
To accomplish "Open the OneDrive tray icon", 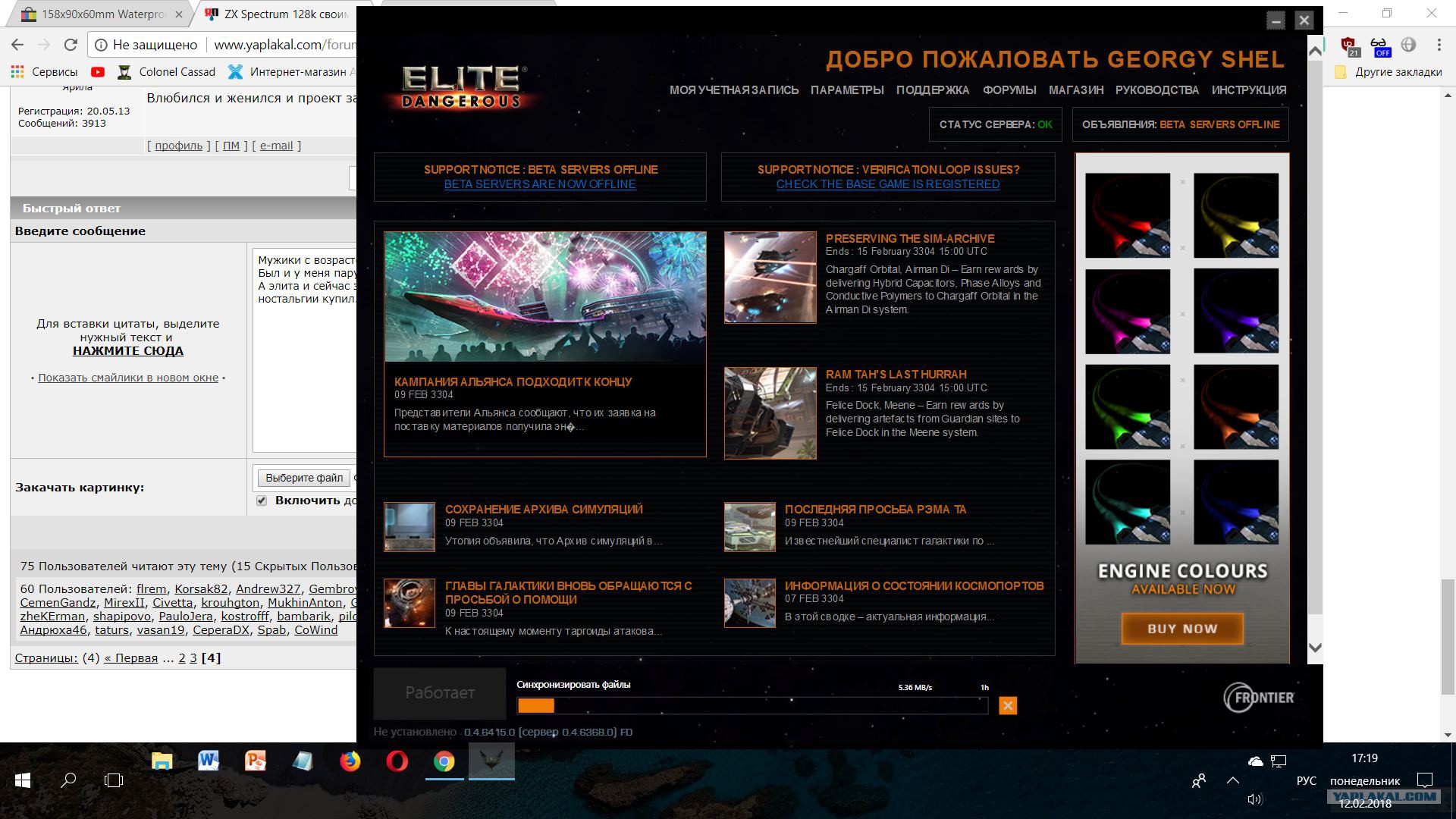I will click(1255, 761).
